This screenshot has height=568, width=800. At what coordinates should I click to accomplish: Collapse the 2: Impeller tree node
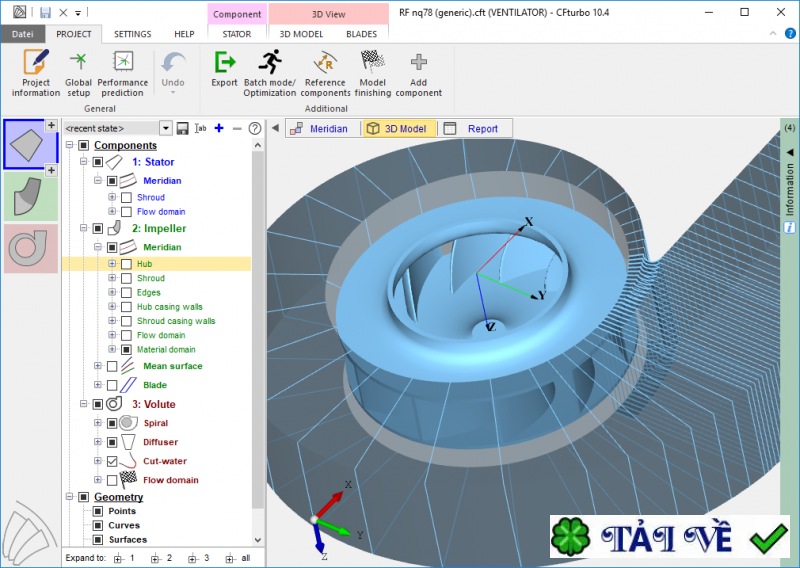[x=84, y=229]
